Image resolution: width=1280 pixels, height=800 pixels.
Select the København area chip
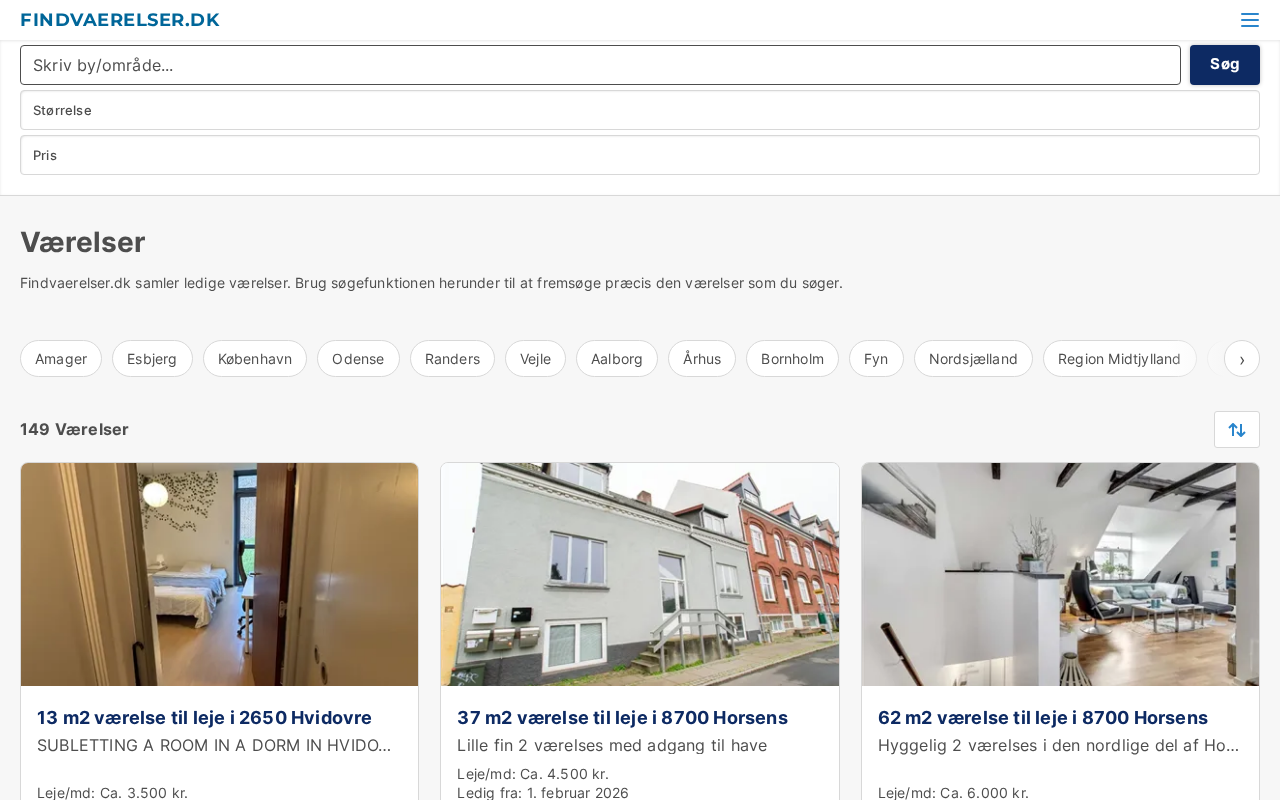point(255,359)
